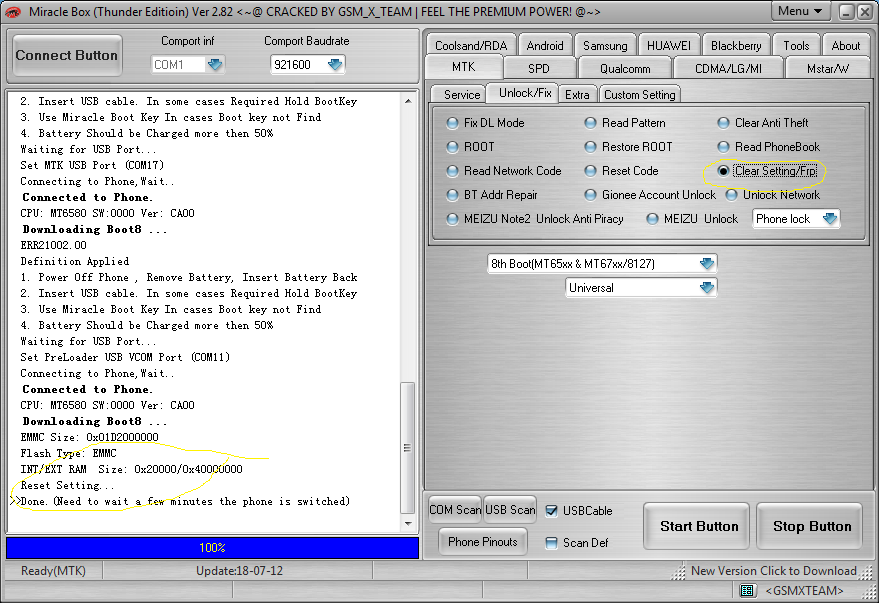Open the Android tab
Screen dimensions: 879x603
click(545, 45)
